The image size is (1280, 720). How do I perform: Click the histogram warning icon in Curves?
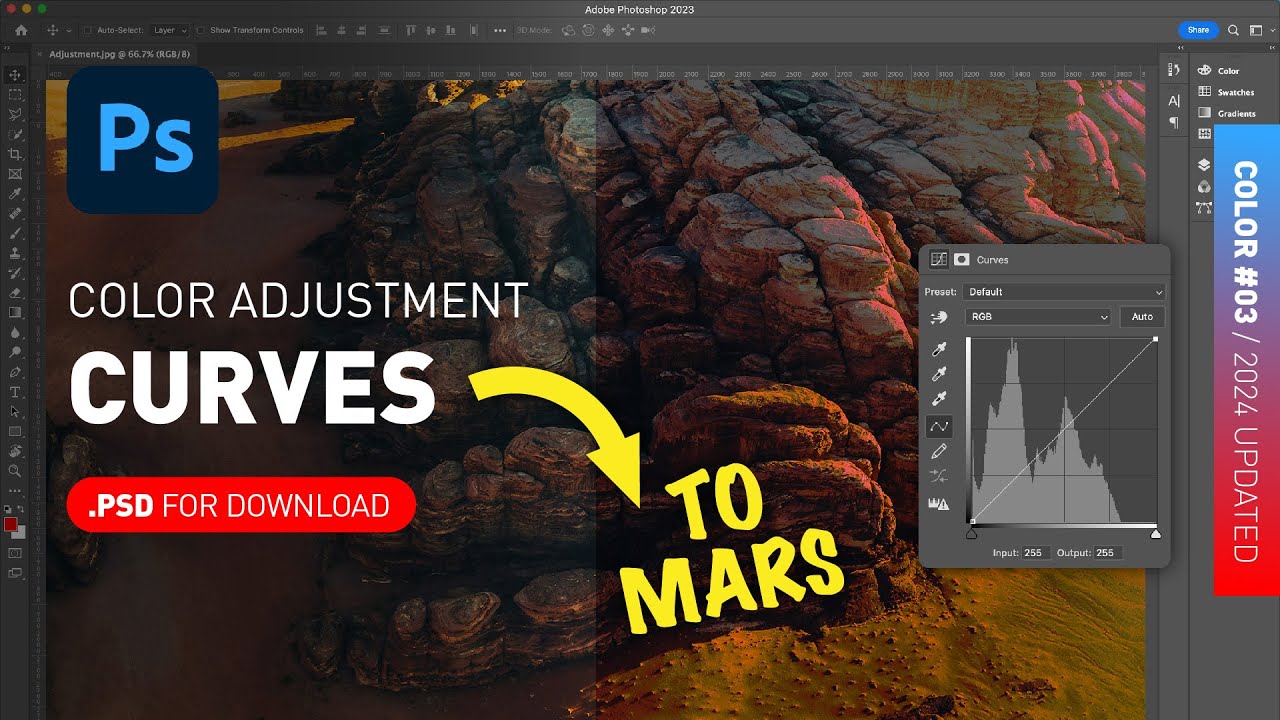(x=939, y=505)
